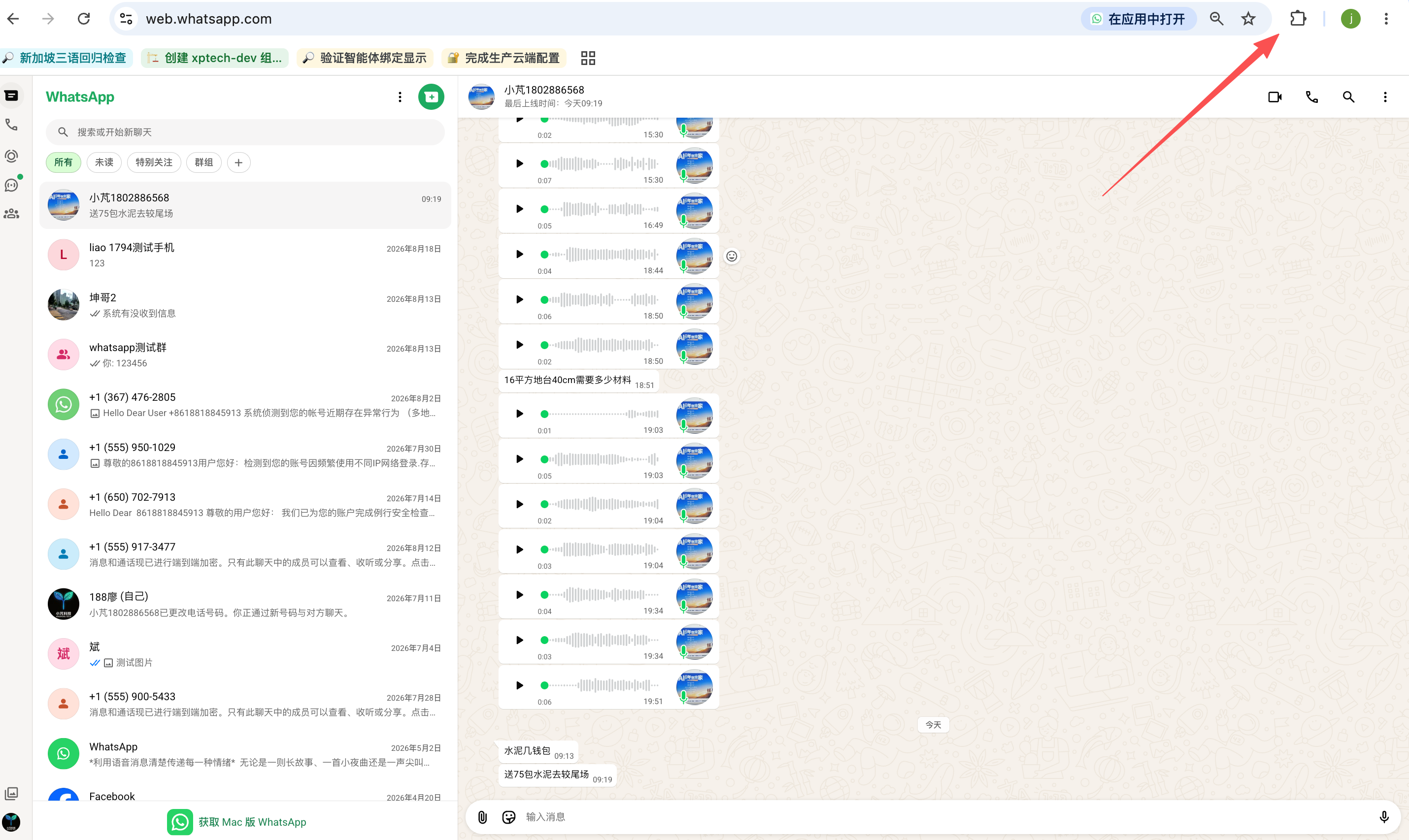Open chat with +1 (555) 950-1029
1409x840 pixels.
(245, 454)
